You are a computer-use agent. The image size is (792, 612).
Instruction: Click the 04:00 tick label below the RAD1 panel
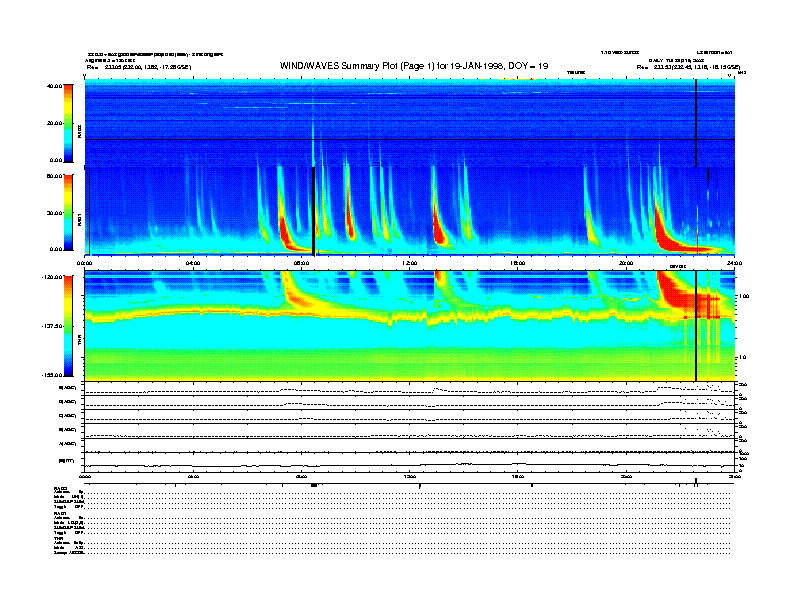(193, 263)
